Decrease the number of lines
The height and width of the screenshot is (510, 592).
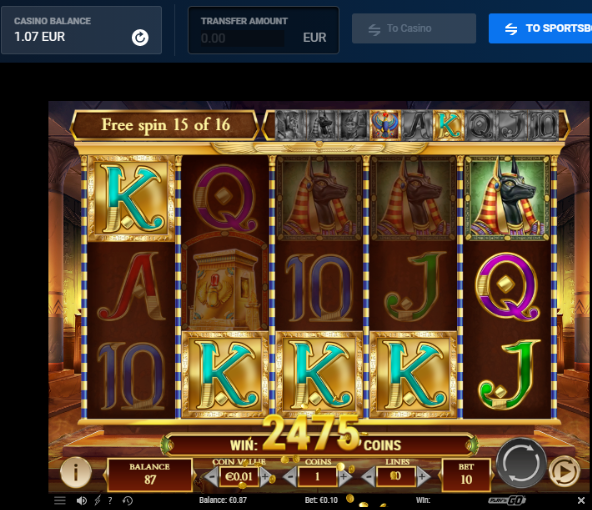[368, 477]
